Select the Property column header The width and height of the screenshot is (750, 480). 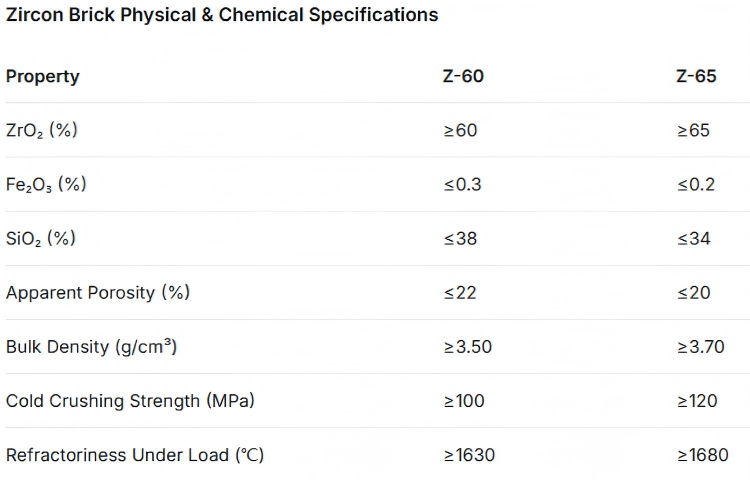coord(43,76)
